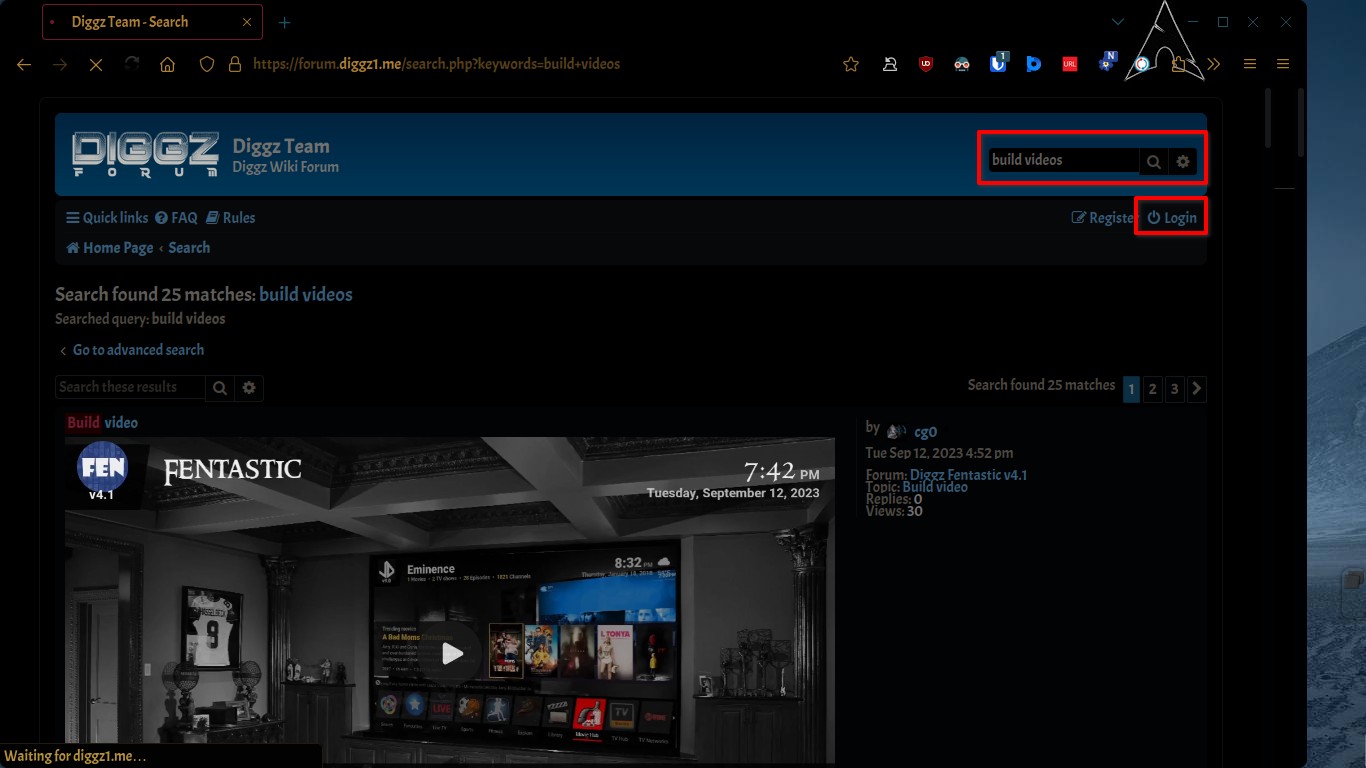This screenshot has width=1366, height=768.
Task: Click the circular blue-red extension icon
Action: click(1142, 64)
